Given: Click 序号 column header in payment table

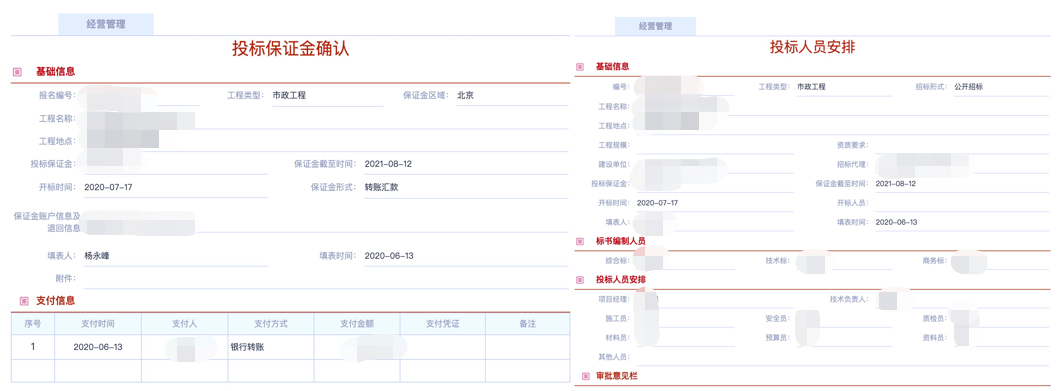Looking at the screenshot, I should tap(33, 324).
